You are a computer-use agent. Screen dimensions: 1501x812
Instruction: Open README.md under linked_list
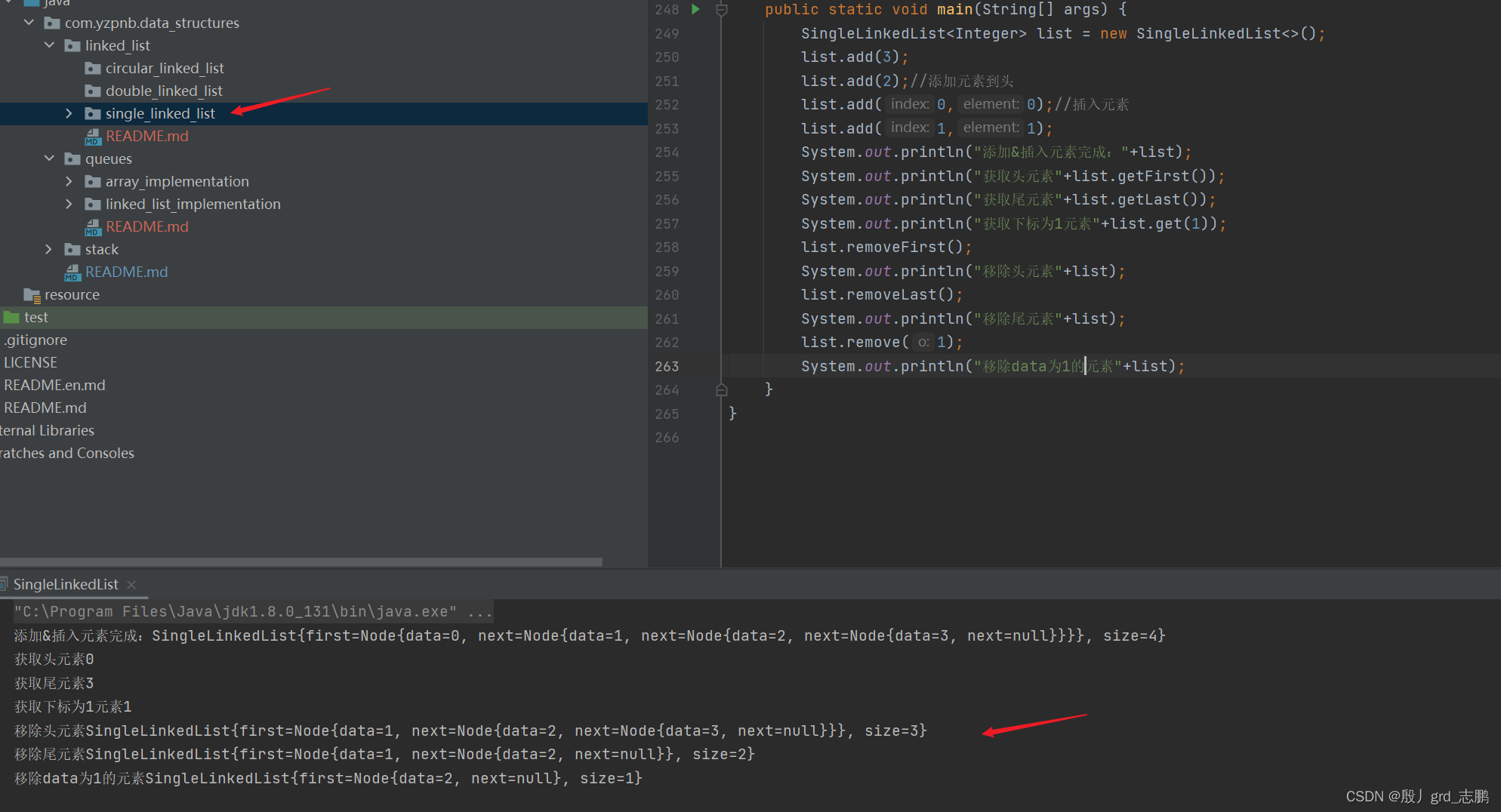coord(147,136)
